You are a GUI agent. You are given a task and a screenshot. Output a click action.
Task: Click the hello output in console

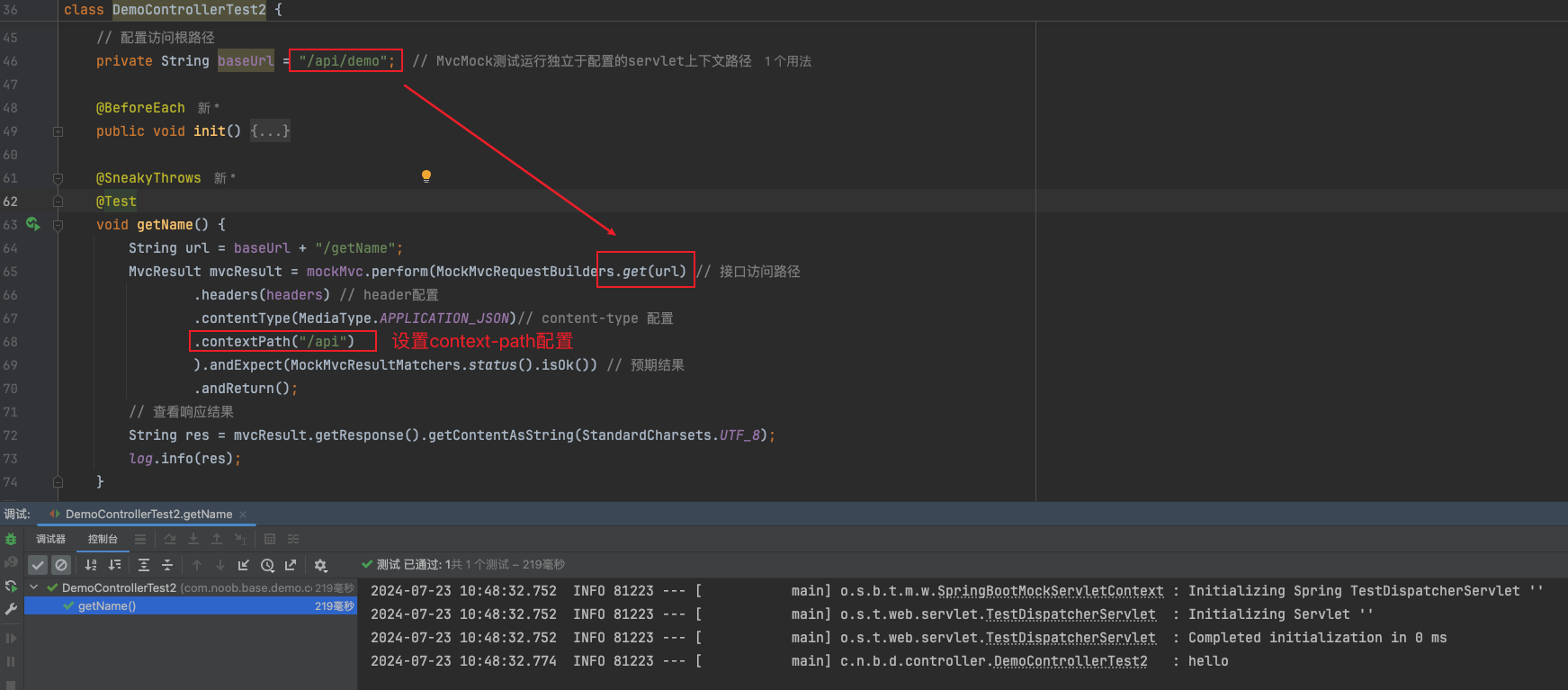(1208, 661)
